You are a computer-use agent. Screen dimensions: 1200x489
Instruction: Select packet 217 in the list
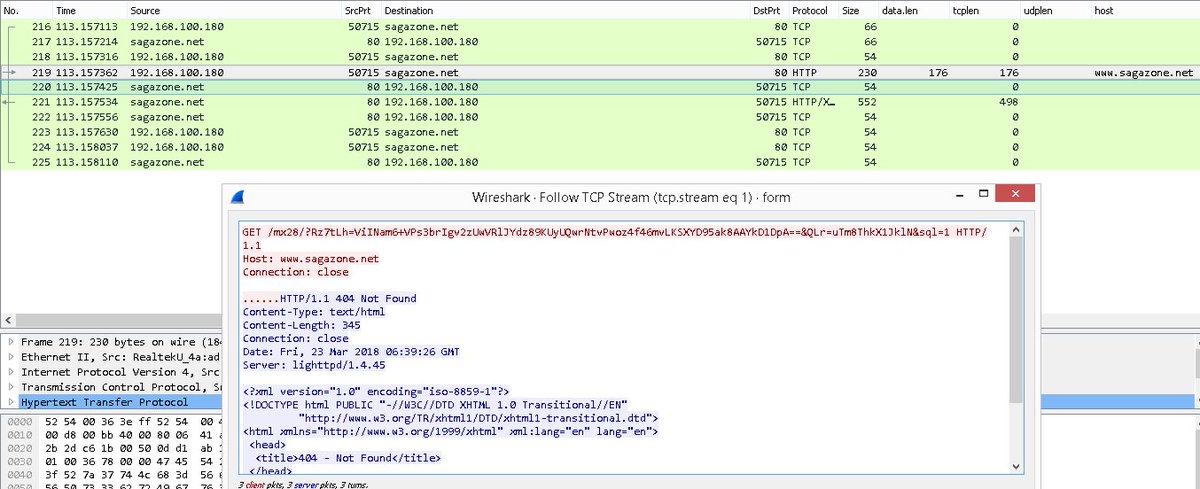[x=600, y=43]
